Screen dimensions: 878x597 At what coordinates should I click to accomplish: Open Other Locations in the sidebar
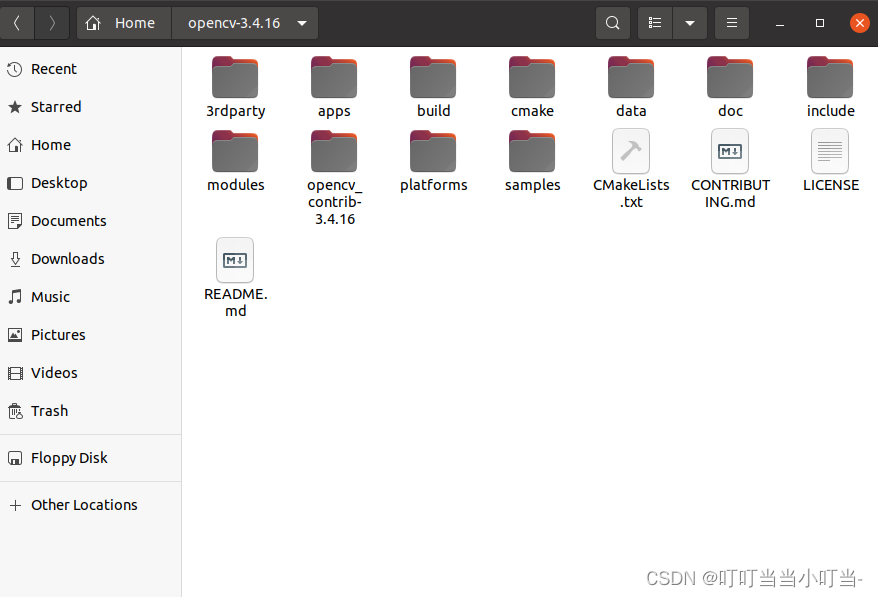[x=90, y=505]
